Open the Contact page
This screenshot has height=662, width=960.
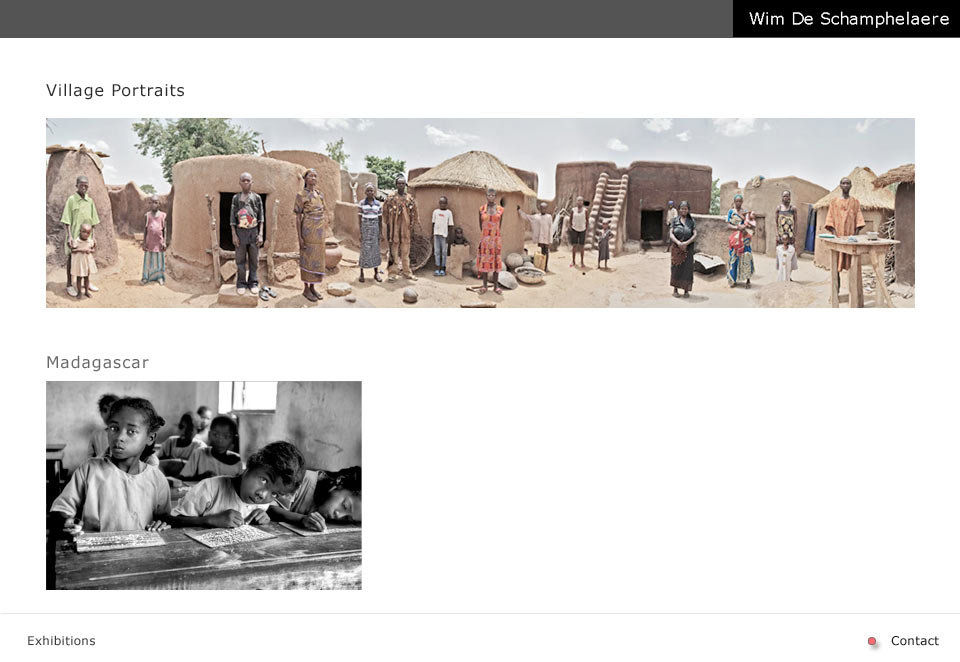coord(914,641)
